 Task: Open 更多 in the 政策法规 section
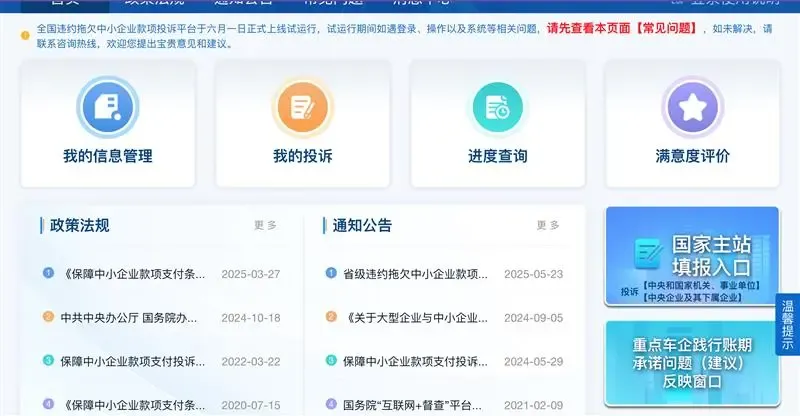266,226
